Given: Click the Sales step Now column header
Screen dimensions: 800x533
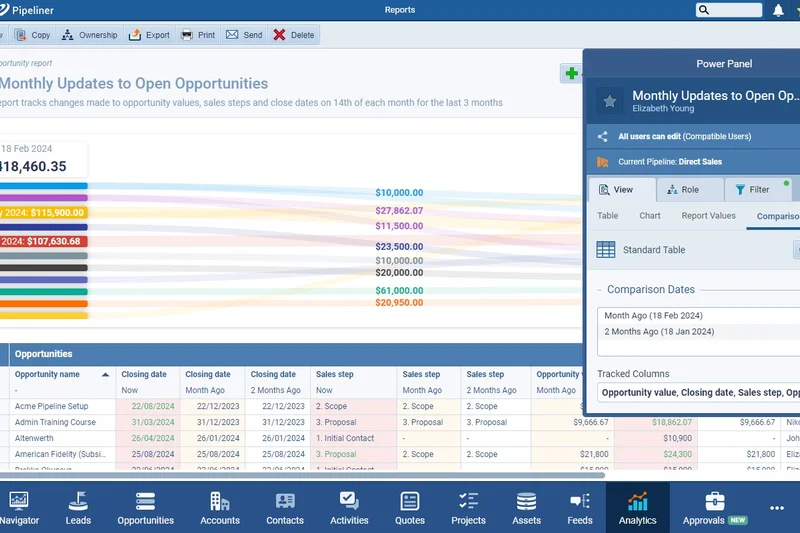Looking at the screenshot, I should [354, 382].
